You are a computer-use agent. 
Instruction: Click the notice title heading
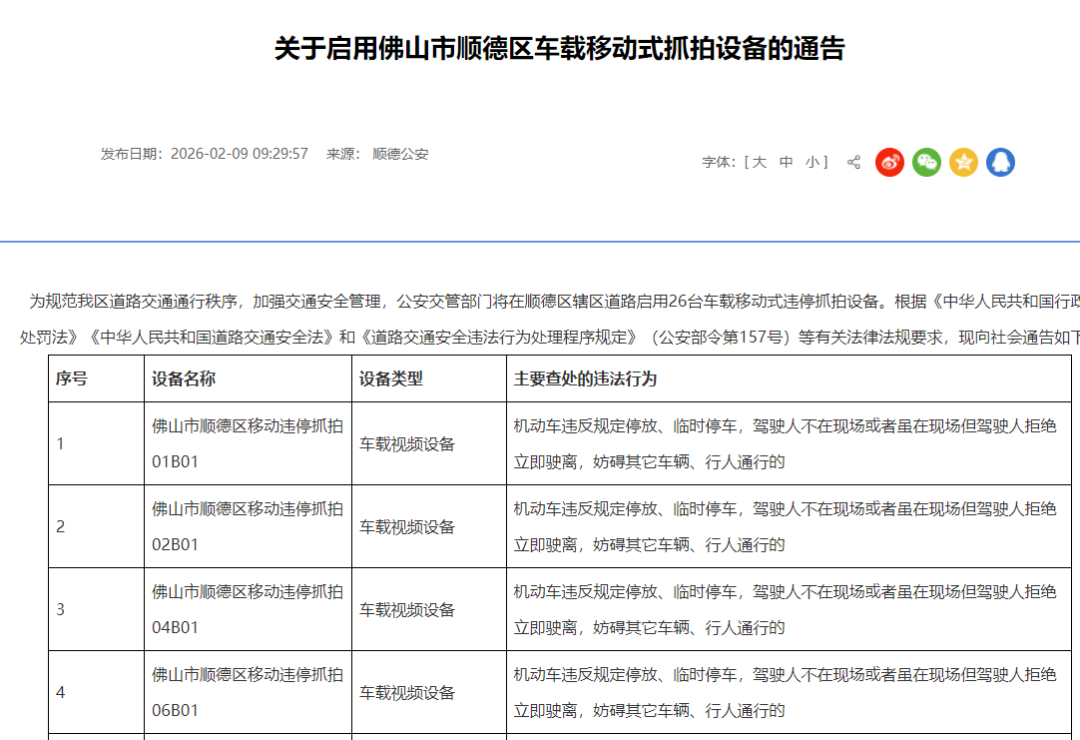pyautogui.click(x=559, y=48)
